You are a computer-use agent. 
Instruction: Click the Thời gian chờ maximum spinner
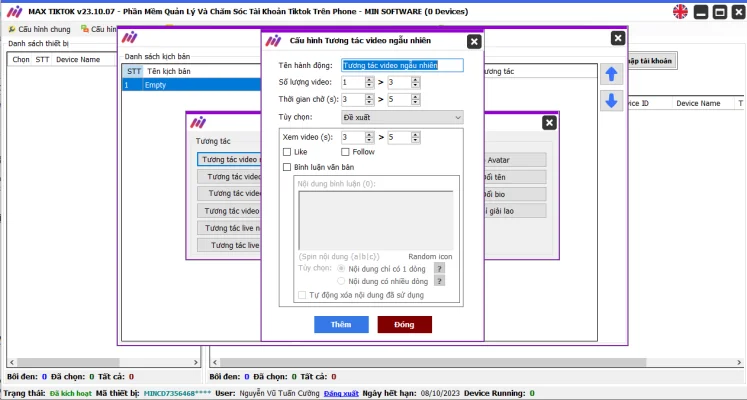click(403, 100)
